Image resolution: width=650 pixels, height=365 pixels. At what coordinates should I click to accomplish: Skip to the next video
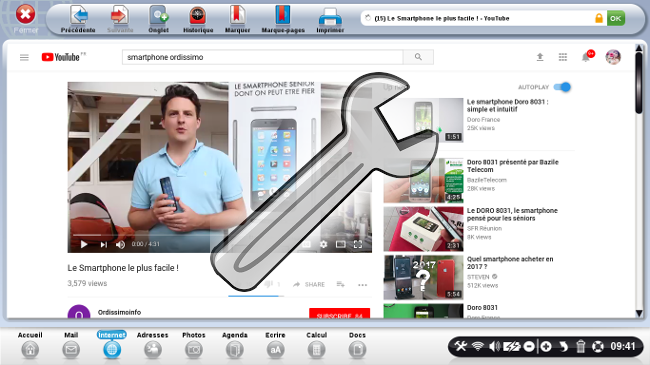point(104,244)
